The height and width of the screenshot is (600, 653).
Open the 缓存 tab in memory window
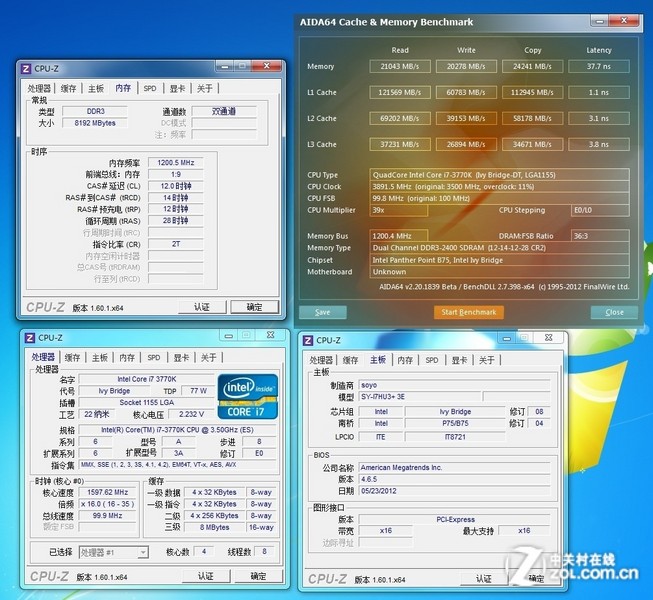point(68,88)
